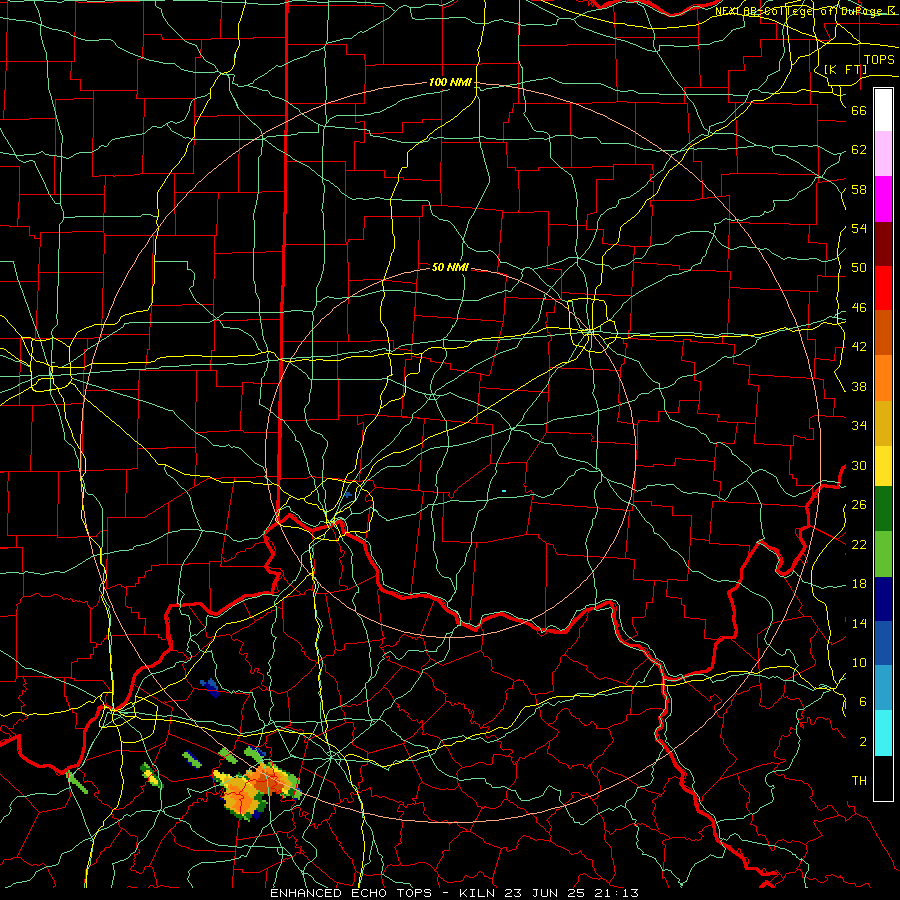Viewport: 900px width, 900px height.
Task: Click the legend value "42"
Action: click(859, 347)
